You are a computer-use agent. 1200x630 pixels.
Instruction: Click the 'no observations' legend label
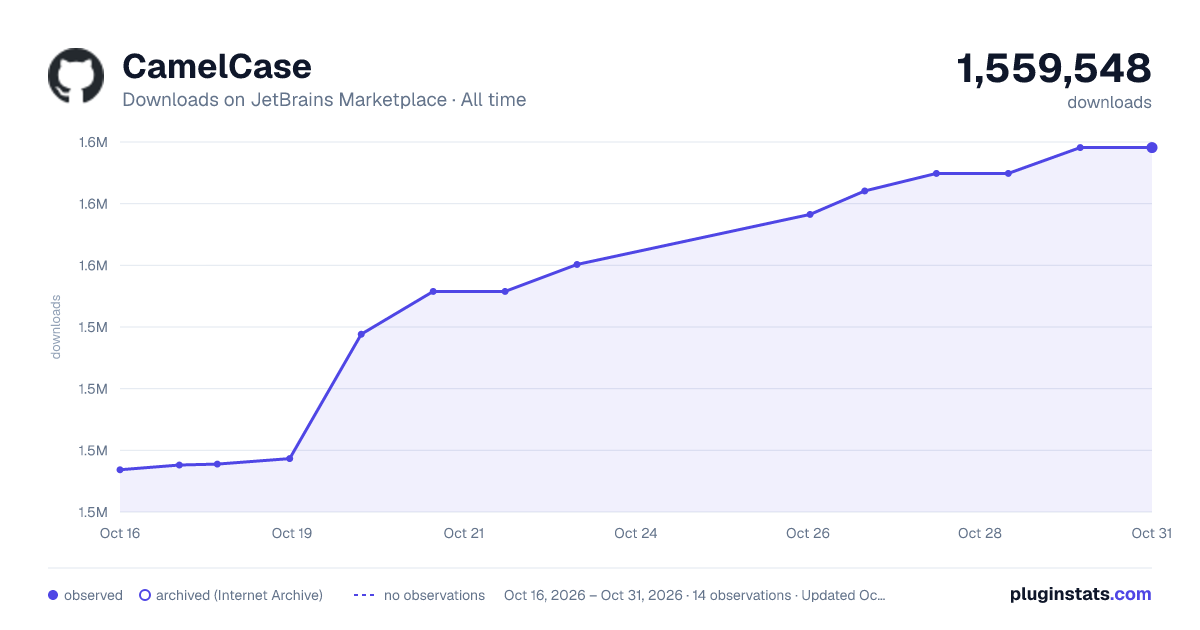(434, 595)
